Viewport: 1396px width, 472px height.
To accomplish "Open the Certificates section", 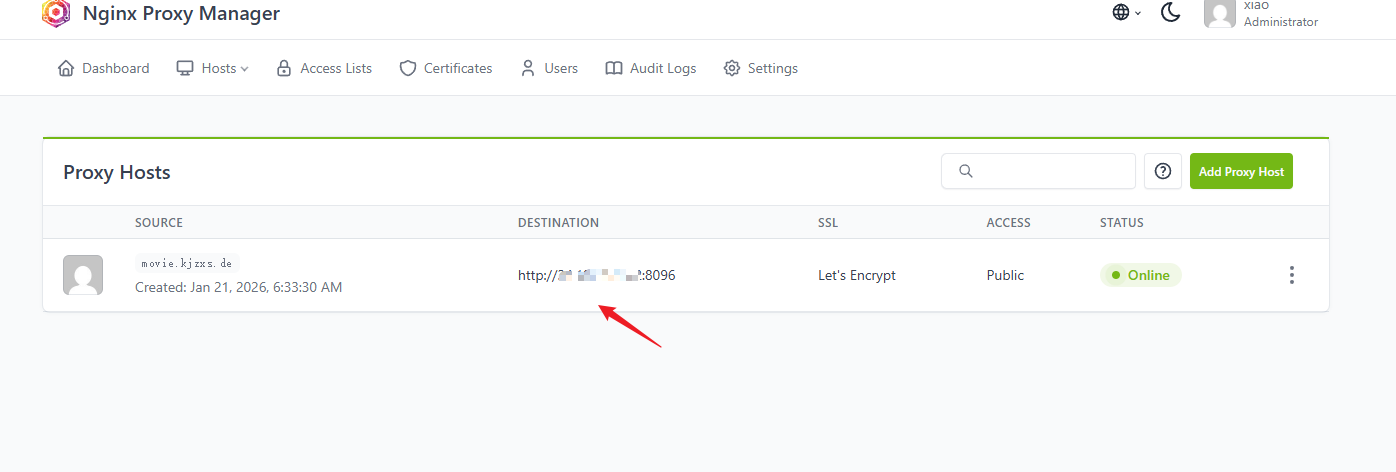I will tap(446, 68).
